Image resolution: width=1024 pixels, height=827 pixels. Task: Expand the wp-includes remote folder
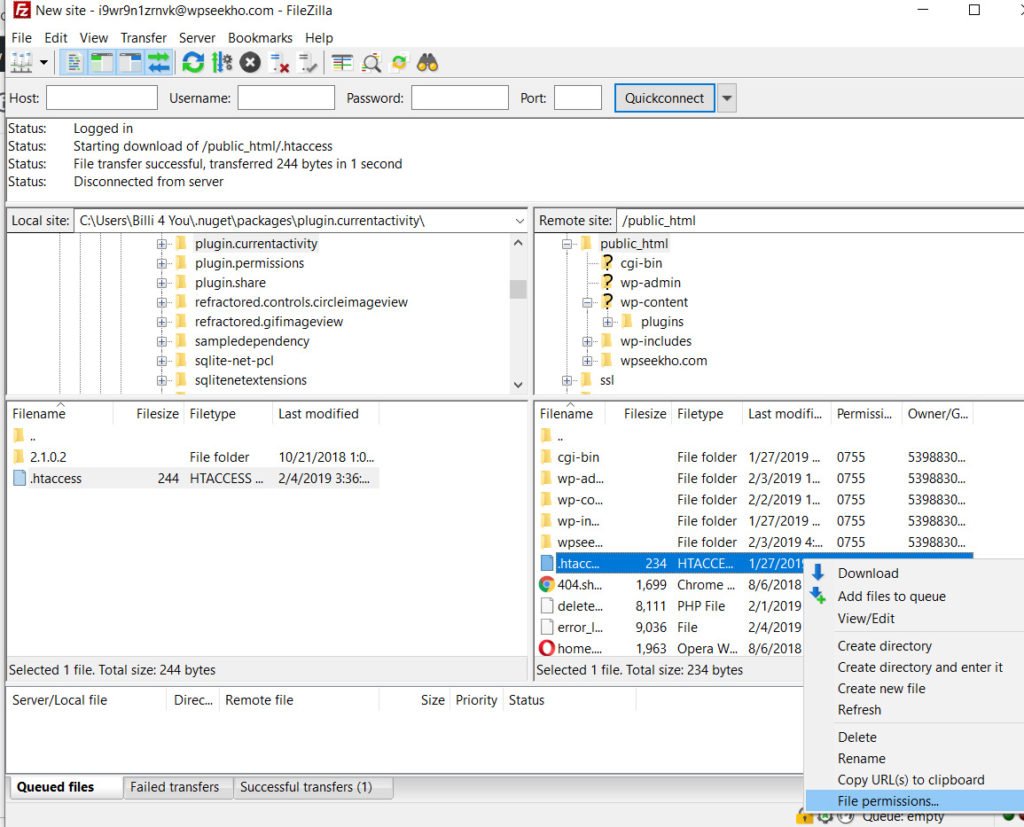point(587,342)
